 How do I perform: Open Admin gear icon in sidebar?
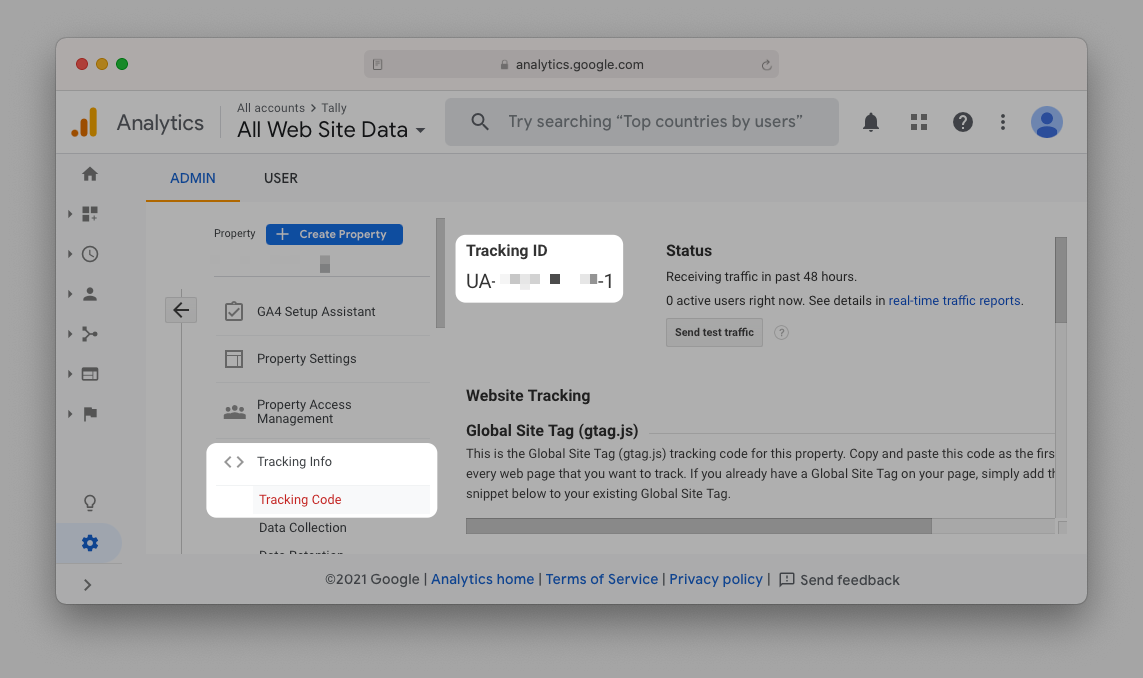point(90,543)
